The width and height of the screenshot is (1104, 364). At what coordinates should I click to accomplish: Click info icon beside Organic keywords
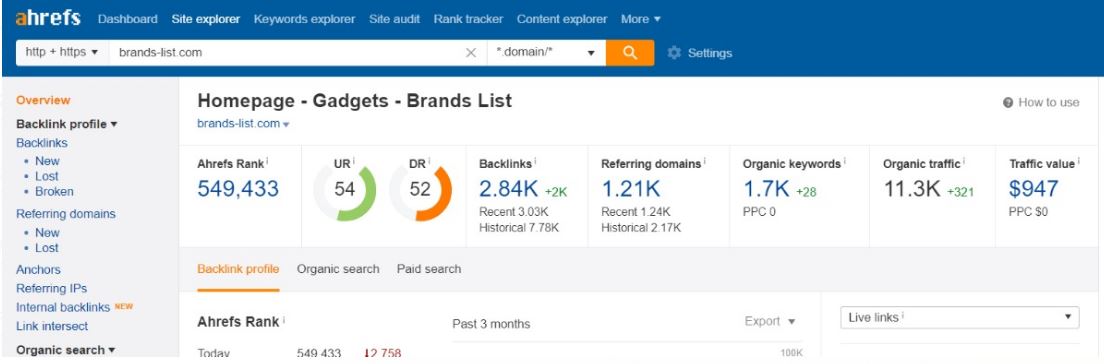(x=844, y=162)
